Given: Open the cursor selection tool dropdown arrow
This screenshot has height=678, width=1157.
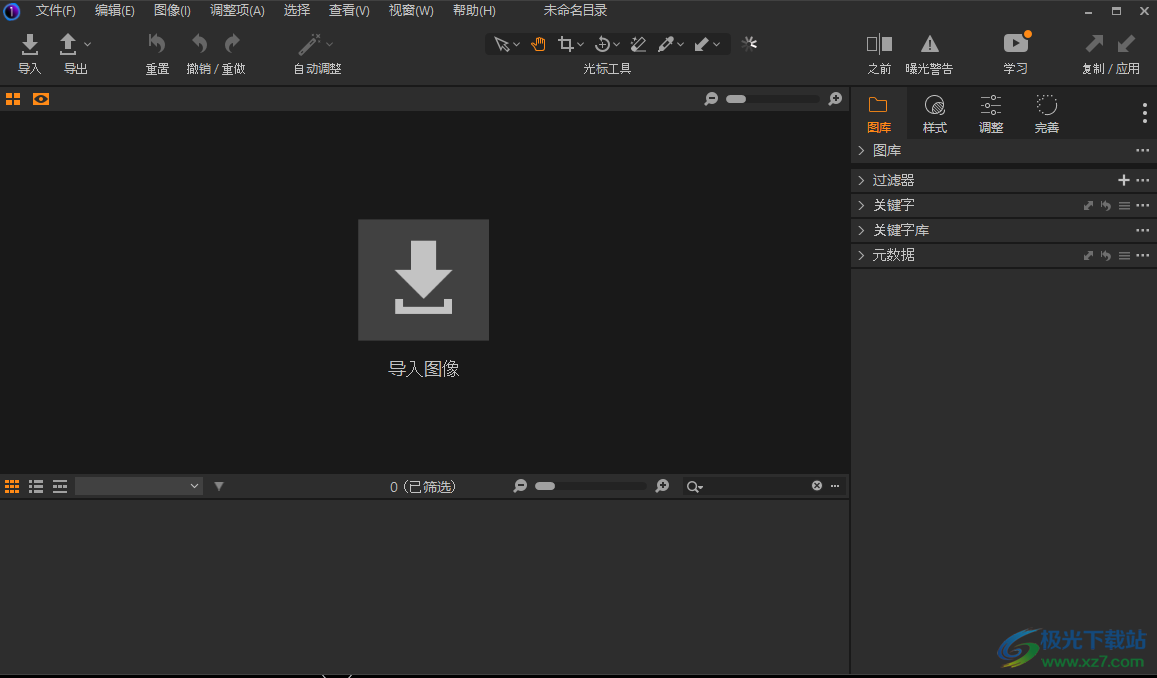Looking at the screenshot, I should 516,44.
